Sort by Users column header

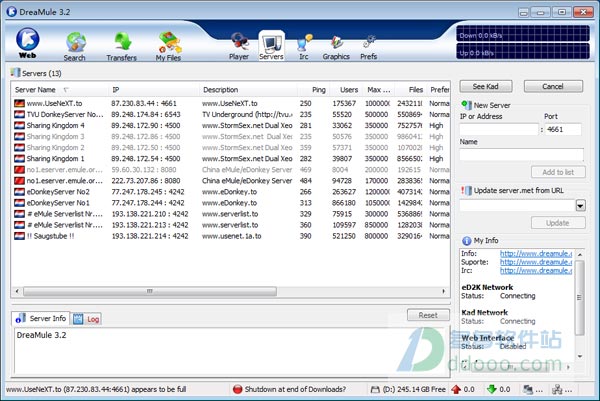click(346, 90)
